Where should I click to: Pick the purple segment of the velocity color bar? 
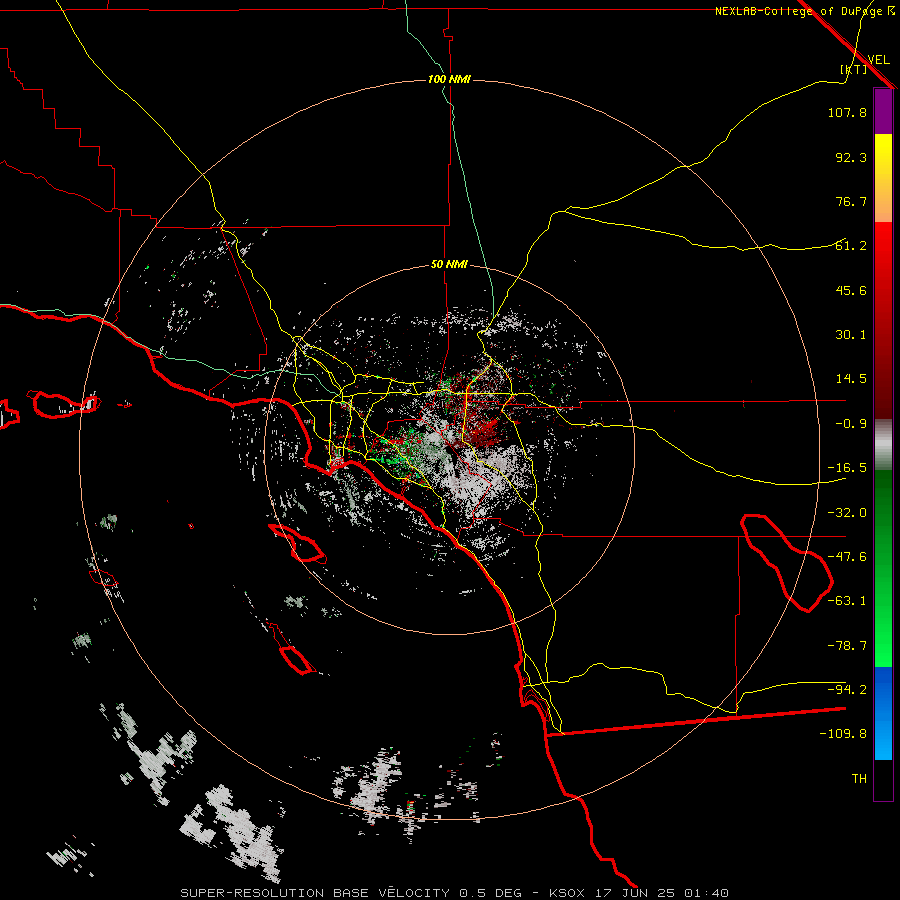[883, 112]
